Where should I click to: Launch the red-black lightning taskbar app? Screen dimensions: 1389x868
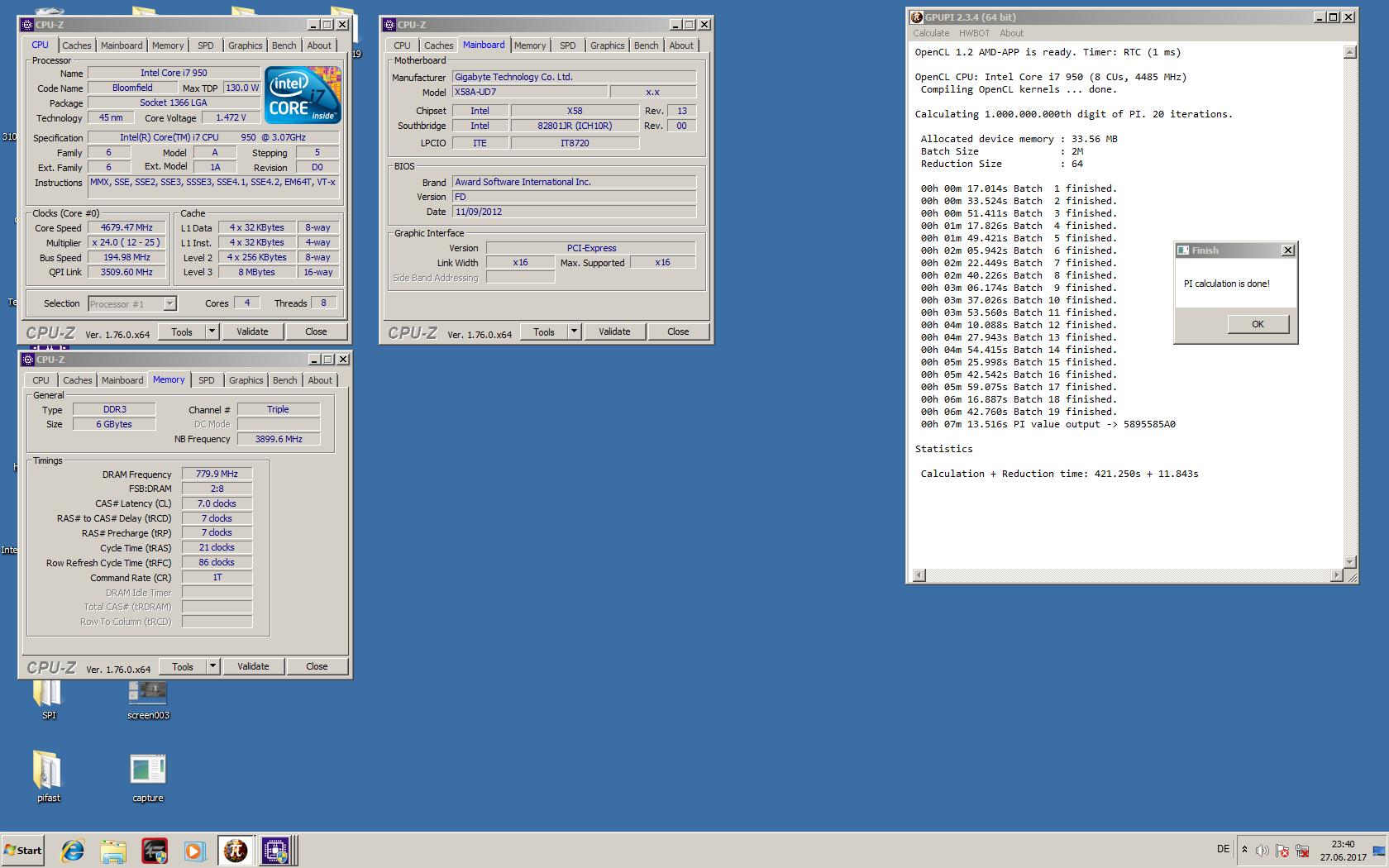pos(154,850)
